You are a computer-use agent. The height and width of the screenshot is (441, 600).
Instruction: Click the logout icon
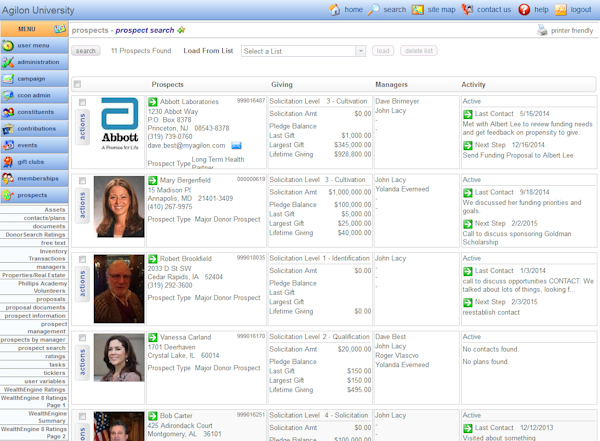coord(561,10)
